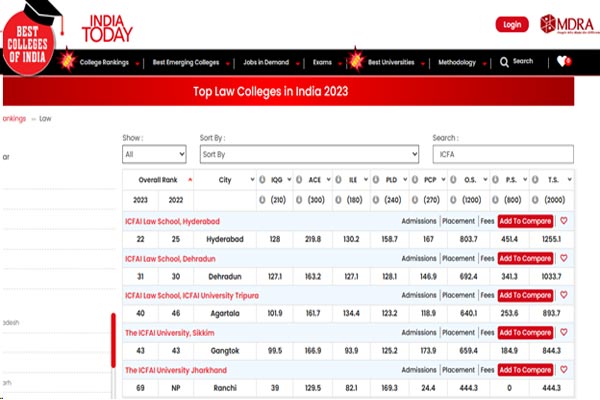Open the Best Emerging Colleges menu
600x400 pixels.
[x=186, y=62]
